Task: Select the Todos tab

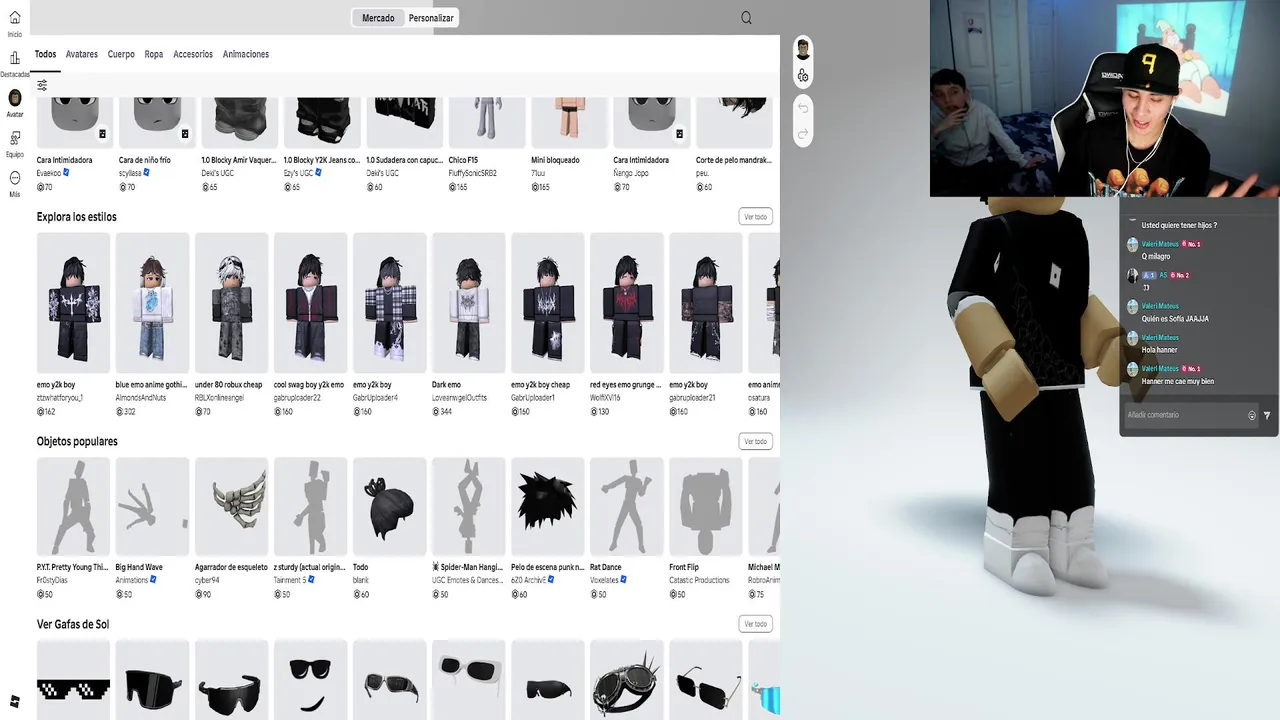Action: [45, 54]
